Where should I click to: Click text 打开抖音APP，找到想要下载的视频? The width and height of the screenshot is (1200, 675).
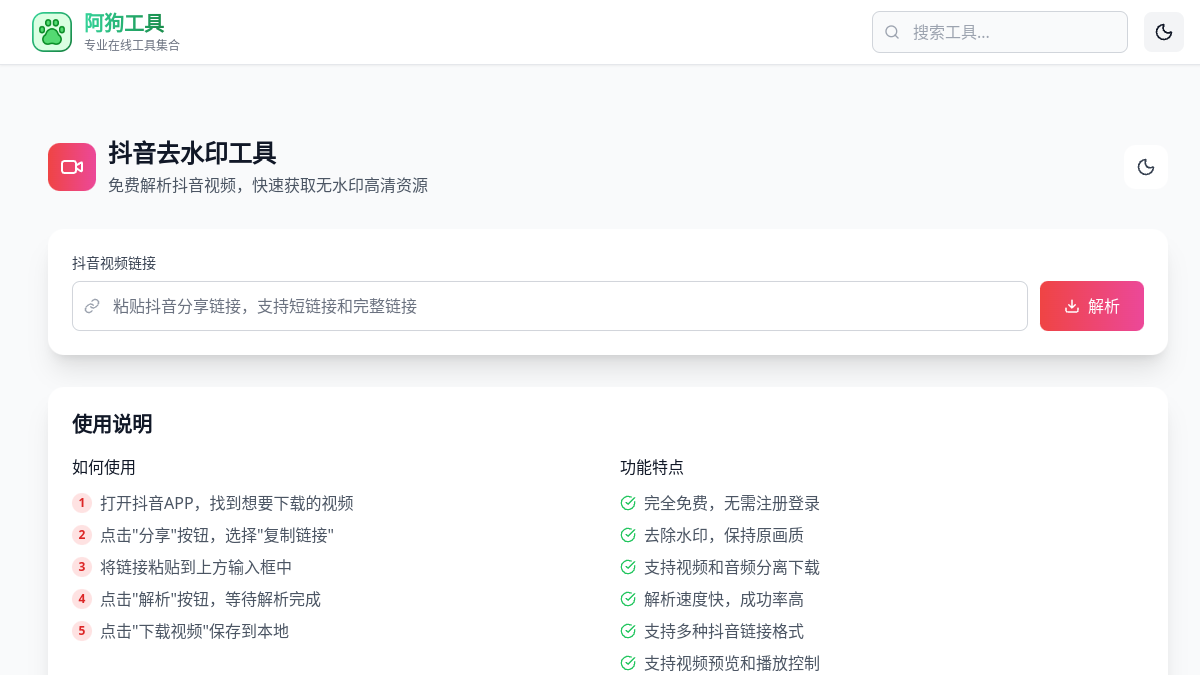(227, 503)
